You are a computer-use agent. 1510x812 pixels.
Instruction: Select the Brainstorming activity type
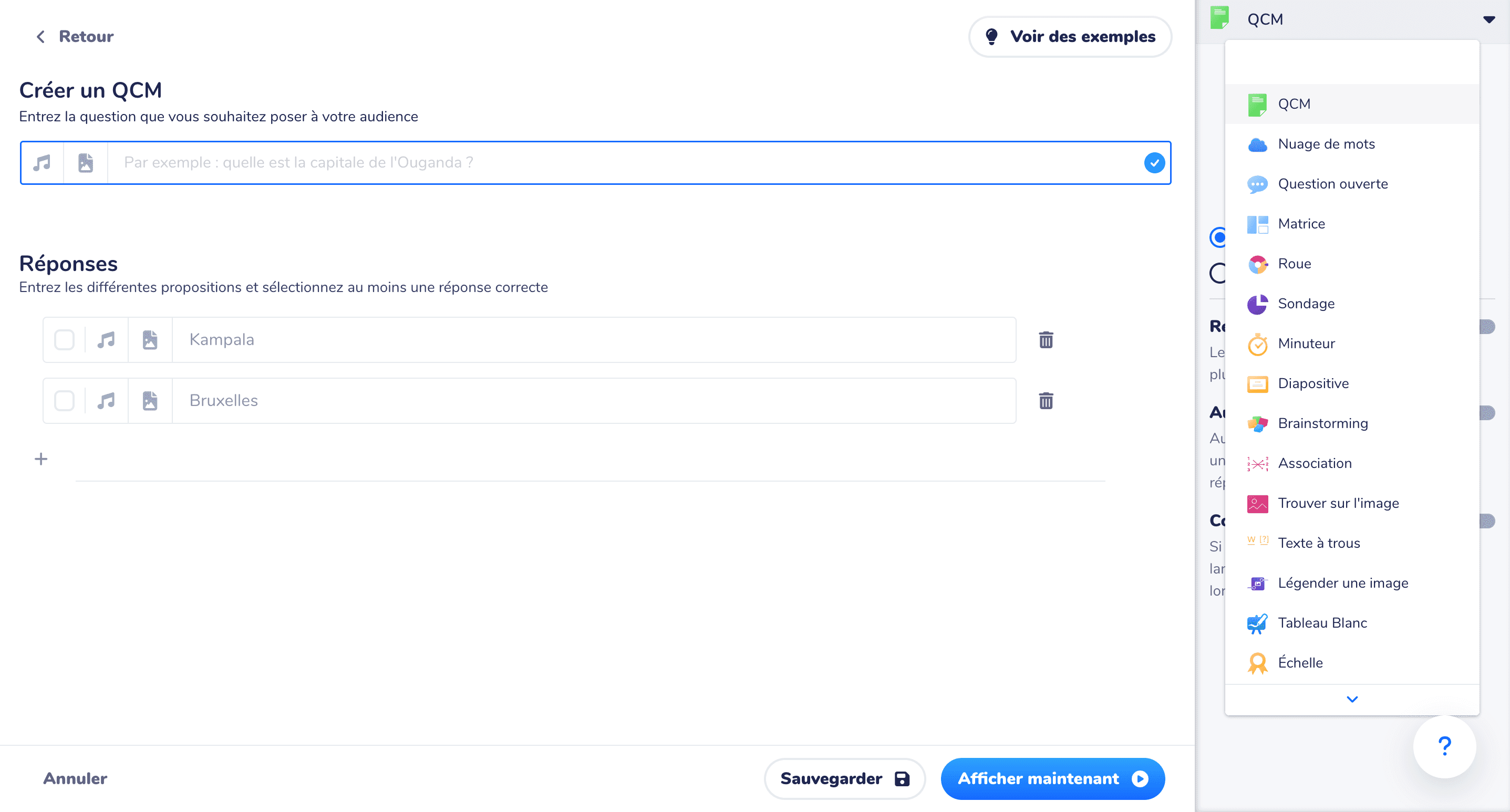tap(1323, 423)
